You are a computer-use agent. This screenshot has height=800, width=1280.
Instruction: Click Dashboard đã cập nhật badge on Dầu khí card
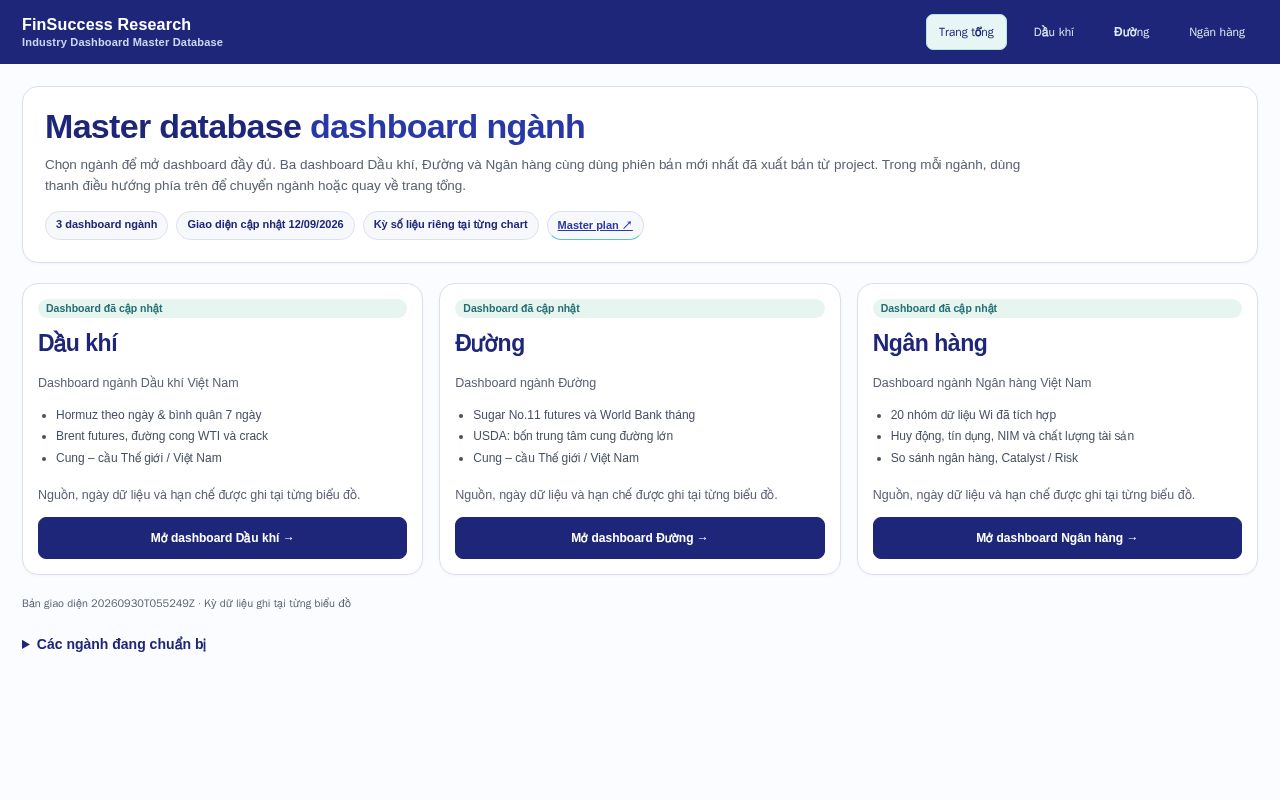222,308
